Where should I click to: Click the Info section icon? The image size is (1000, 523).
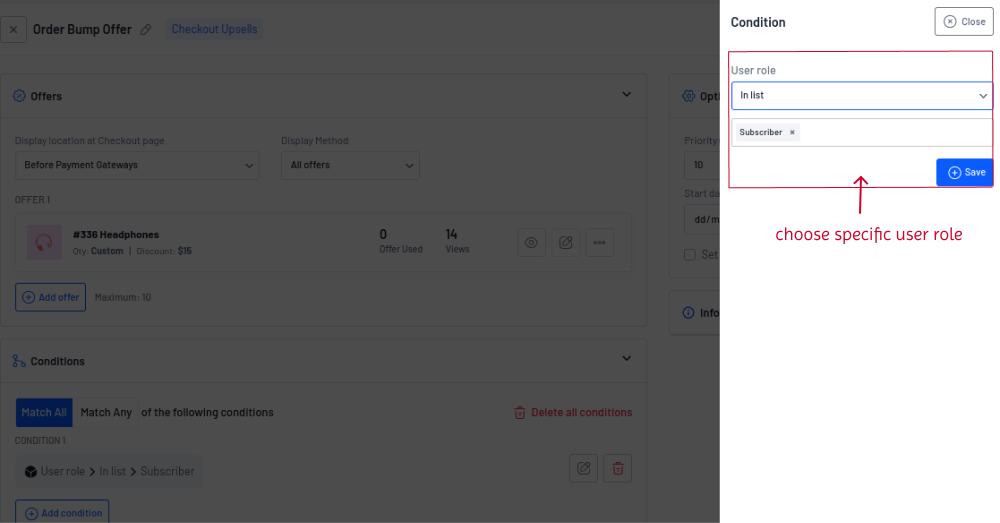tap(689, 313)
